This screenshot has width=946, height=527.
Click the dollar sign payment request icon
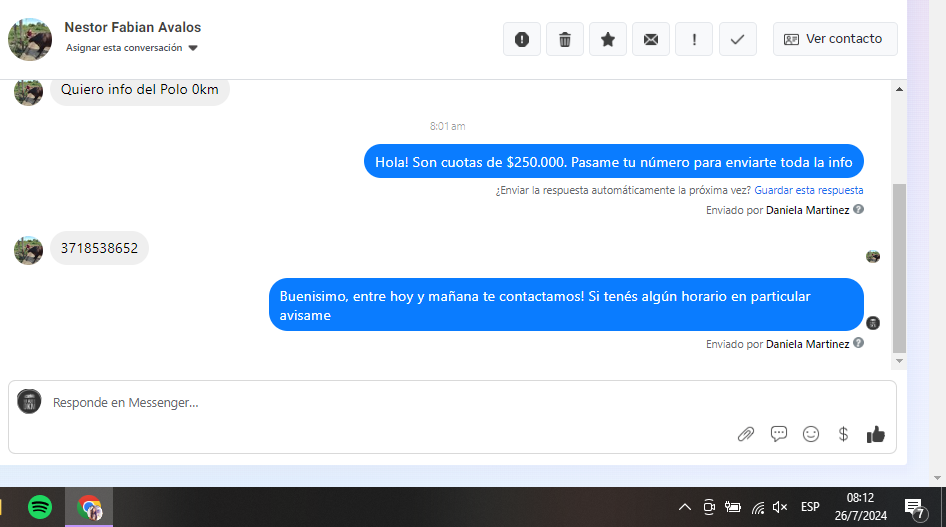pyautogui.click(x=843, y=434)
